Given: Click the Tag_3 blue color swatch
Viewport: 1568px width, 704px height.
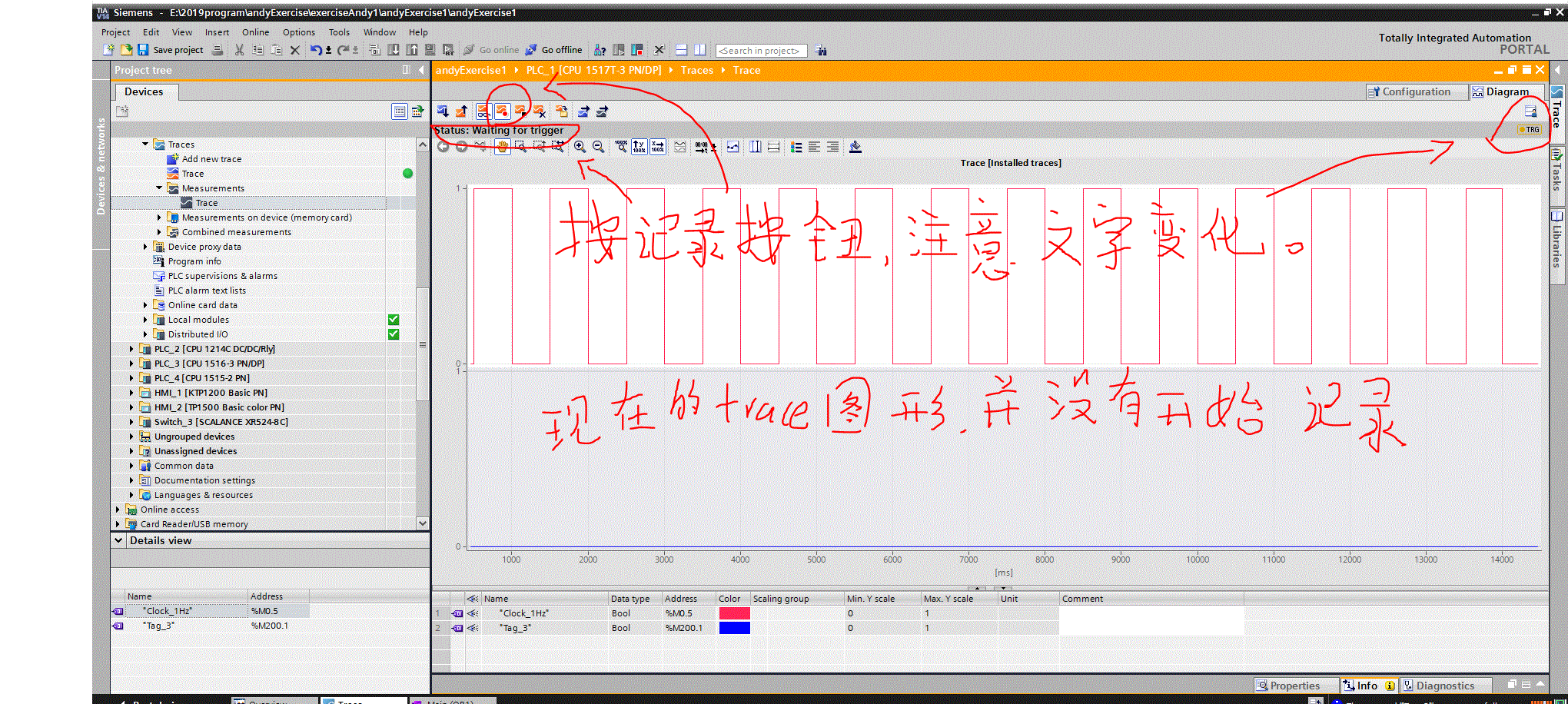Looking at the screenshot, I should pos(734,628).
